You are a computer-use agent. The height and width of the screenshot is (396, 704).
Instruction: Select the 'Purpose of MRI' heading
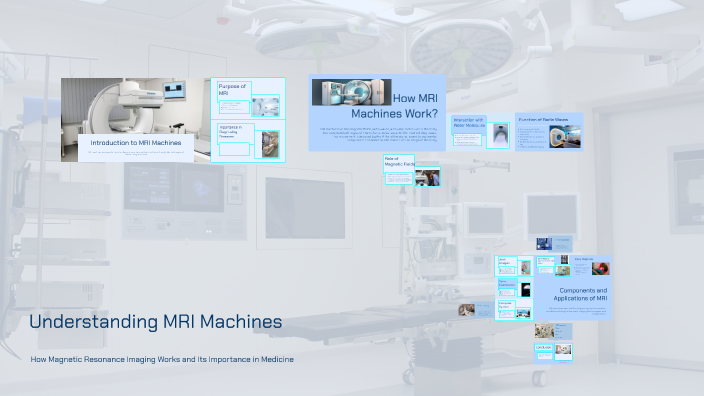[x=233, y=89]
